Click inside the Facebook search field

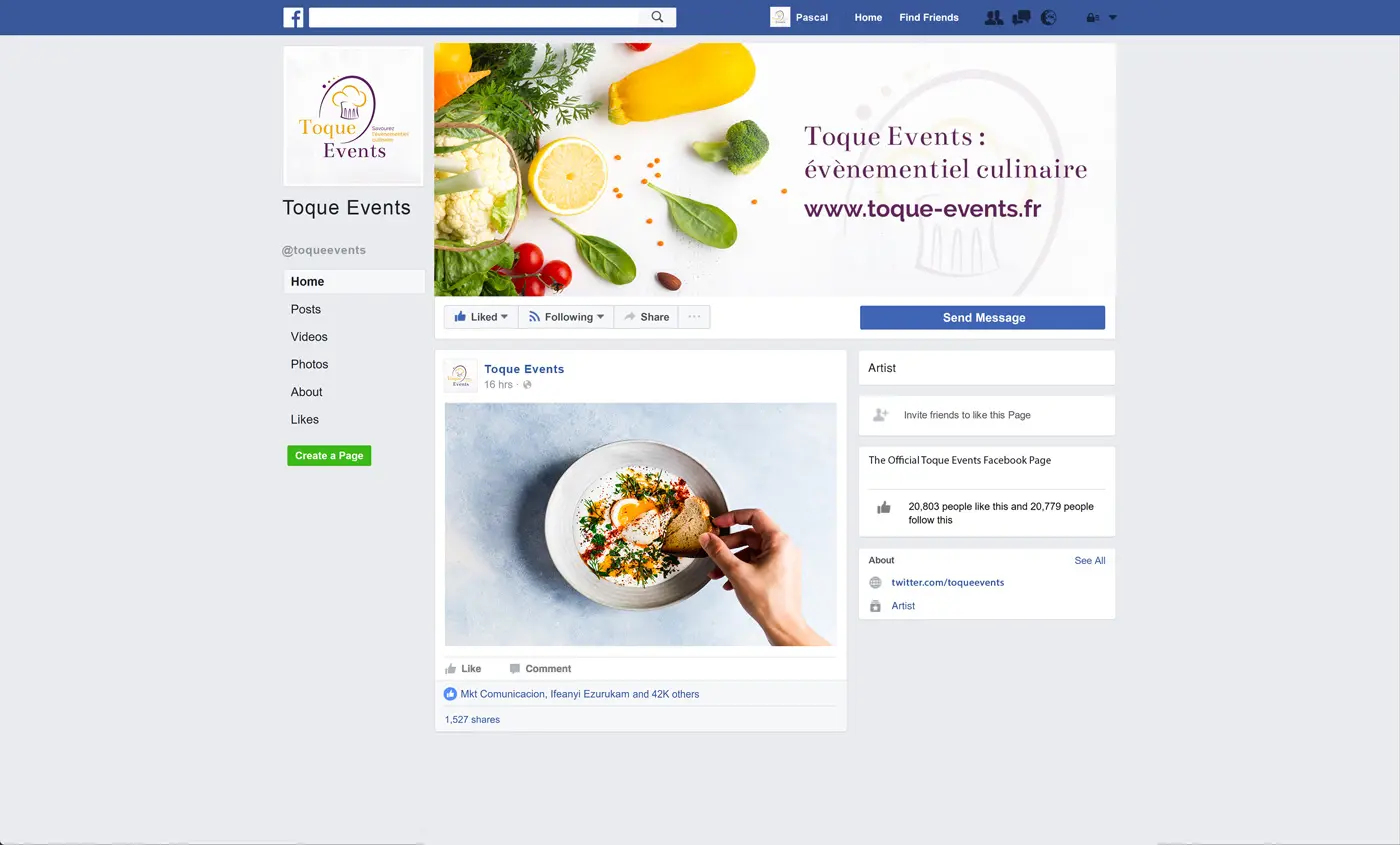point(474,17)
